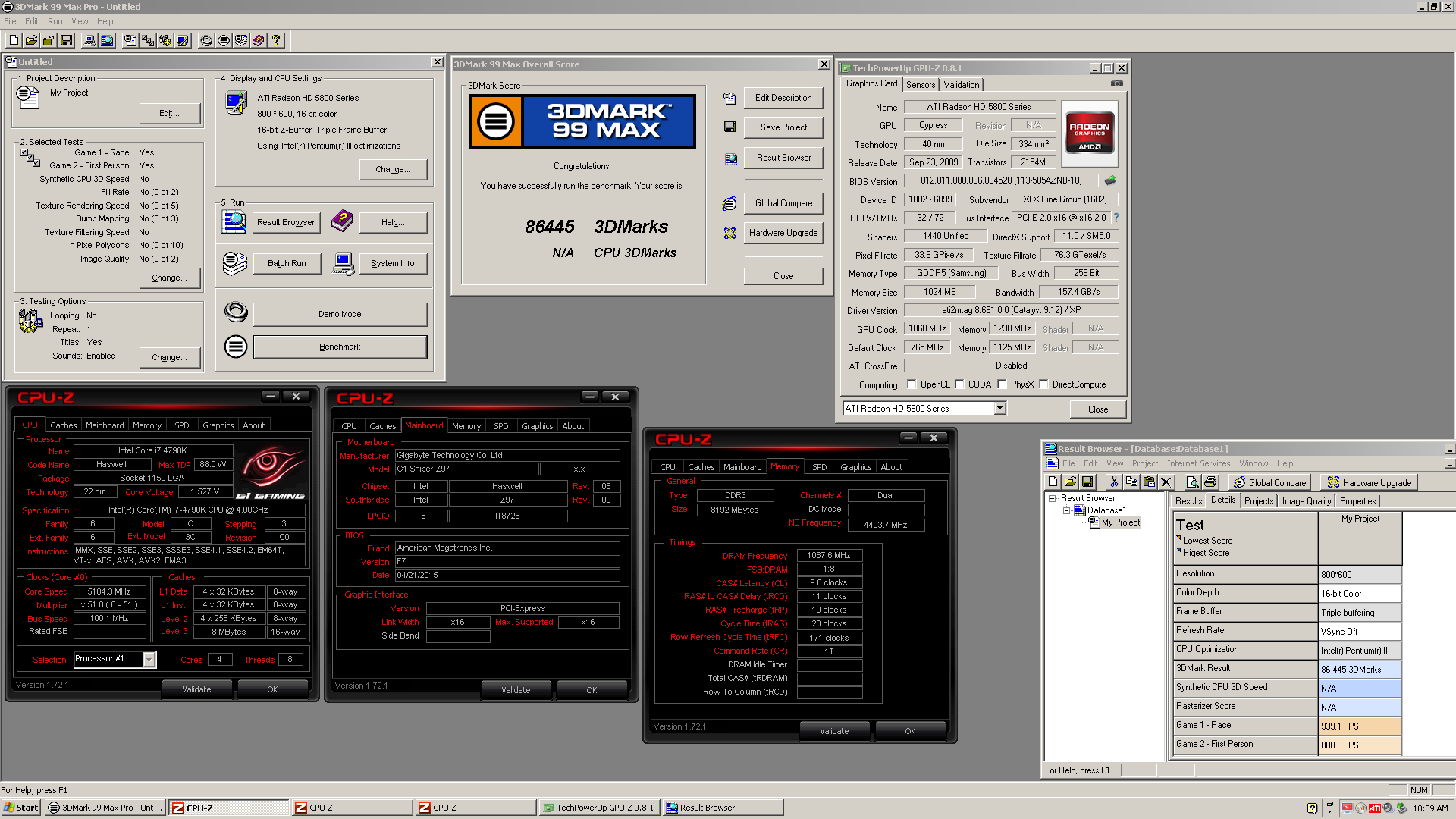
Task: Open the Graphics tab in Mainboard CPU-Z window
Action: 538,426
